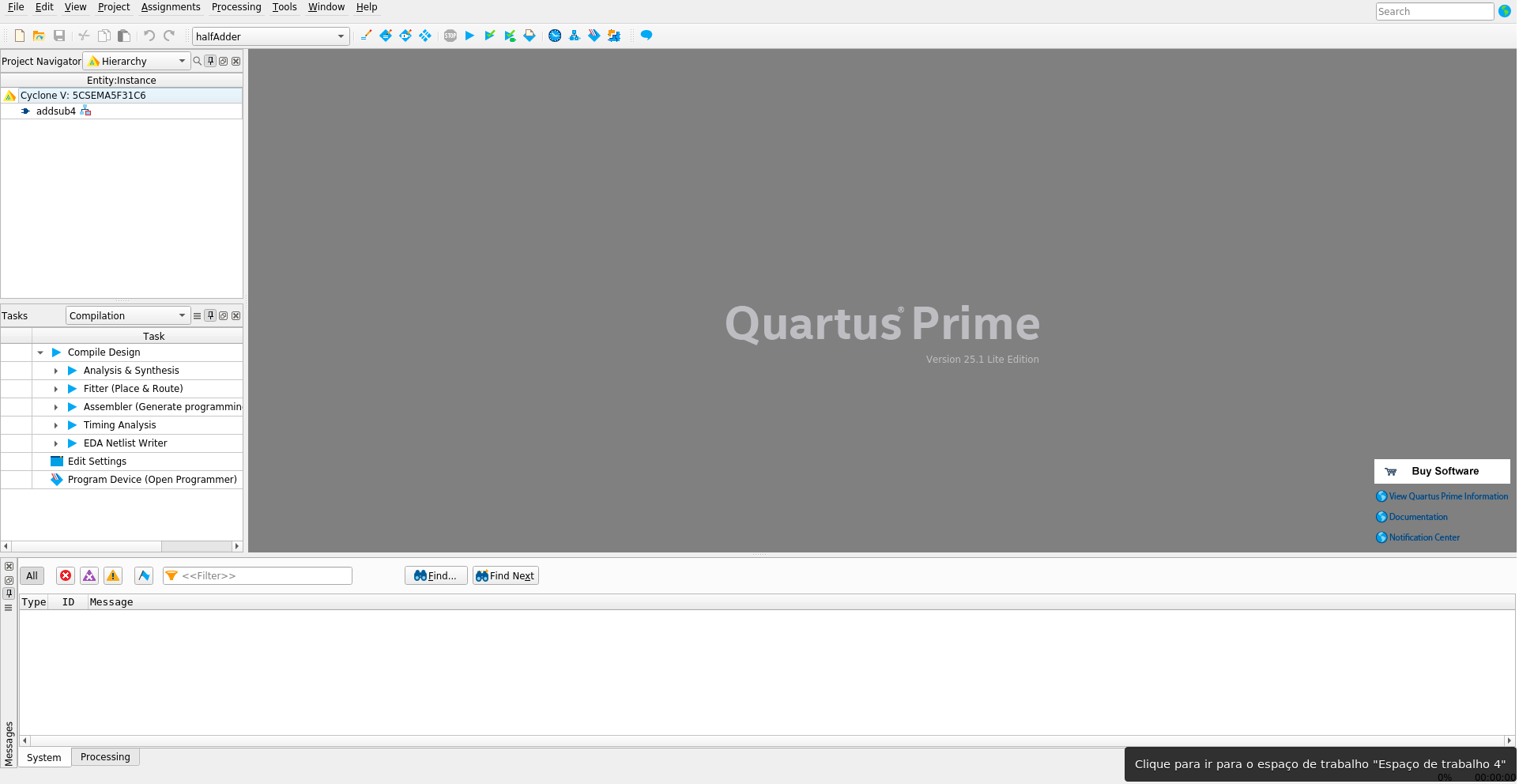Screen dimensions: 1519x784
Task: Start Analysis & Synthesis from toolbar
Action: click(490, 36)
